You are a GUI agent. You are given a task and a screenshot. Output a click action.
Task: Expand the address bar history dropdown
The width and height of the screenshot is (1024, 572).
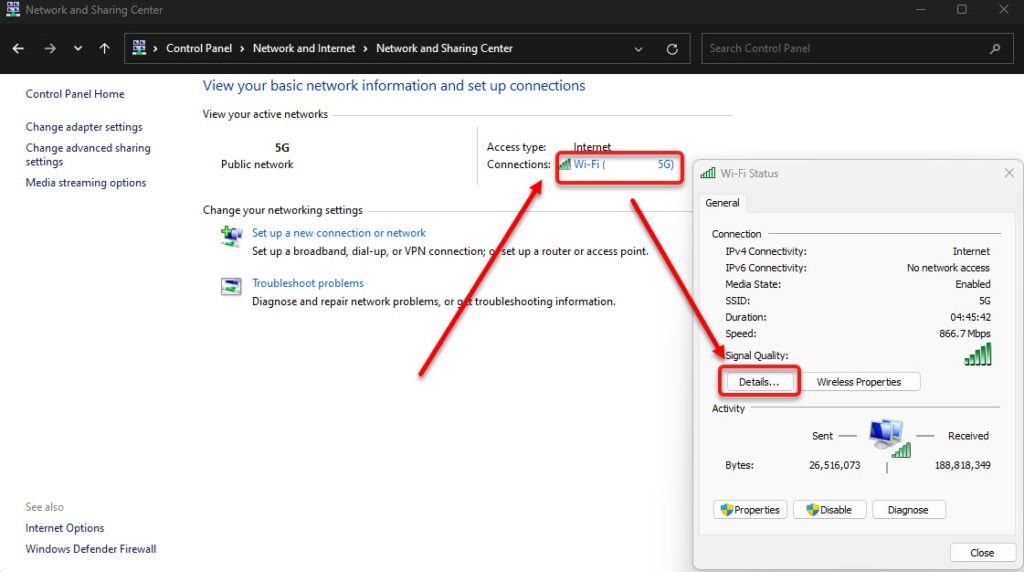[x=639, y=48]
